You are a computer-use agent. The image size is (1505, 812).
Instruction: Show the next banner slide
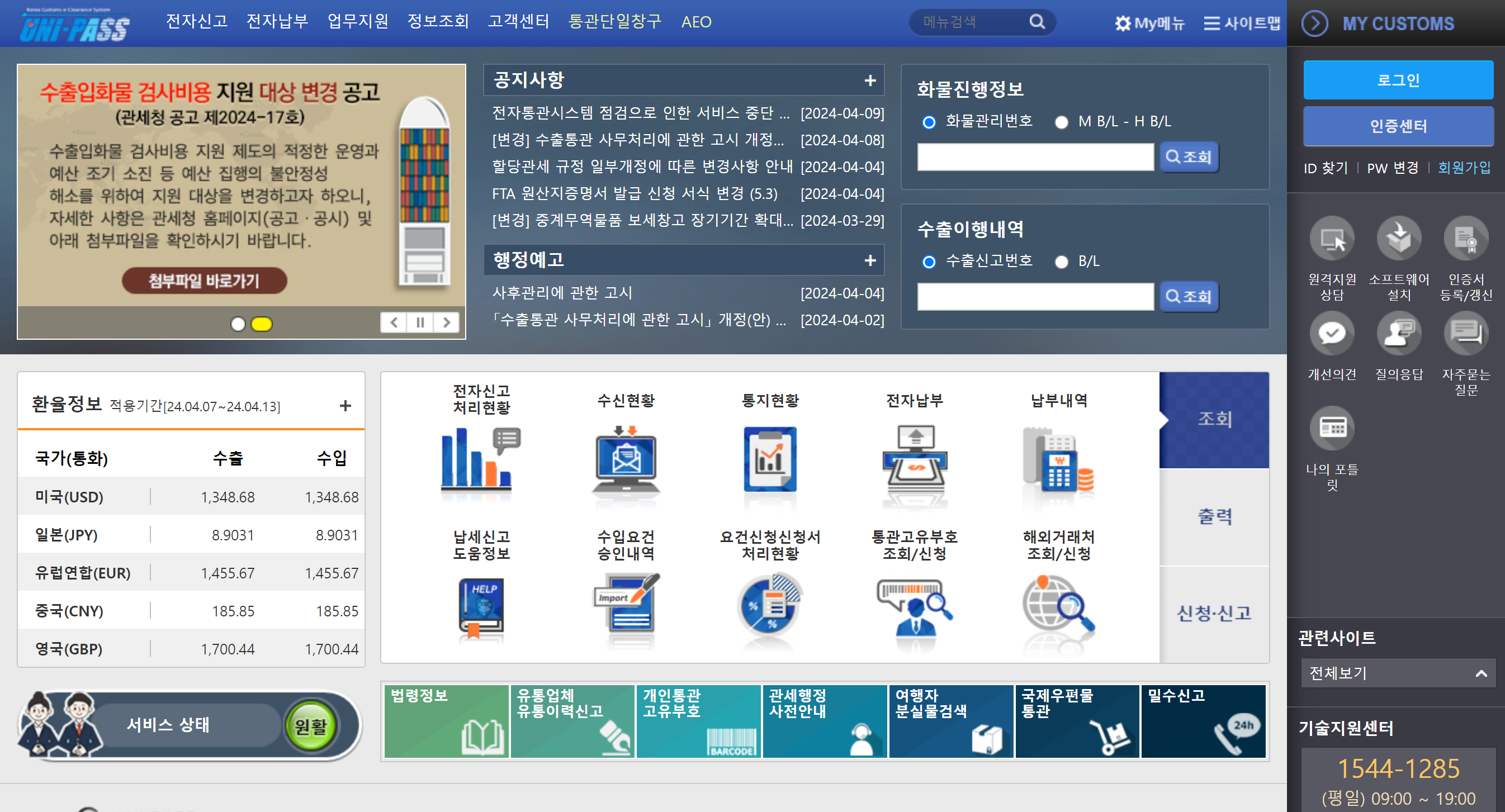[446, 322]
